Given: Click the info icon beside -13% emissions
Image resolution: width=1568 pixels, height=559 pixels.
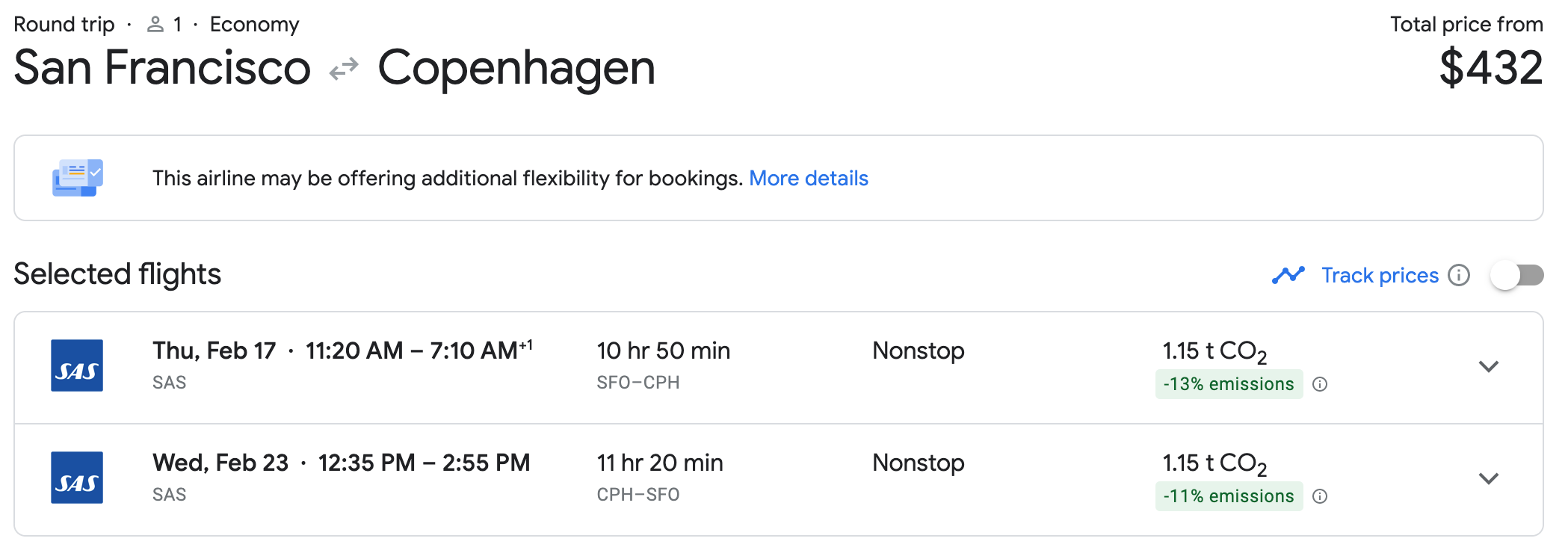Looking at the screenshot, I should 1321,384.
